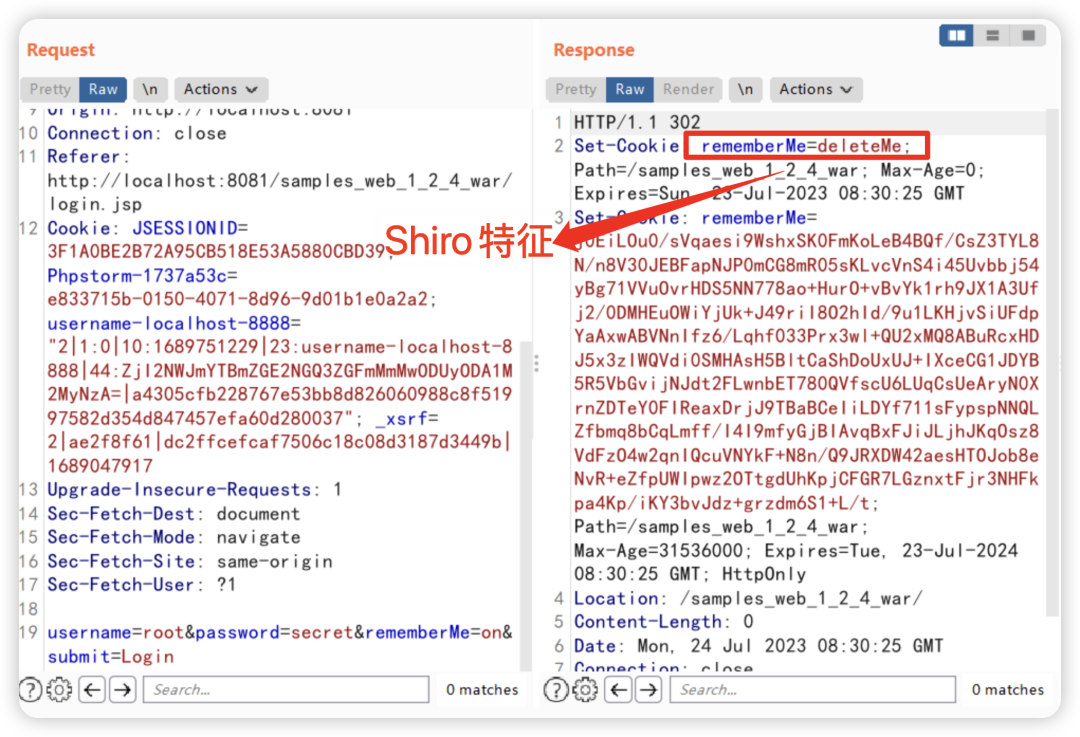The image size is (1080, 737).
Task: Click the 'Response' panel title
Action: [594, 50]
